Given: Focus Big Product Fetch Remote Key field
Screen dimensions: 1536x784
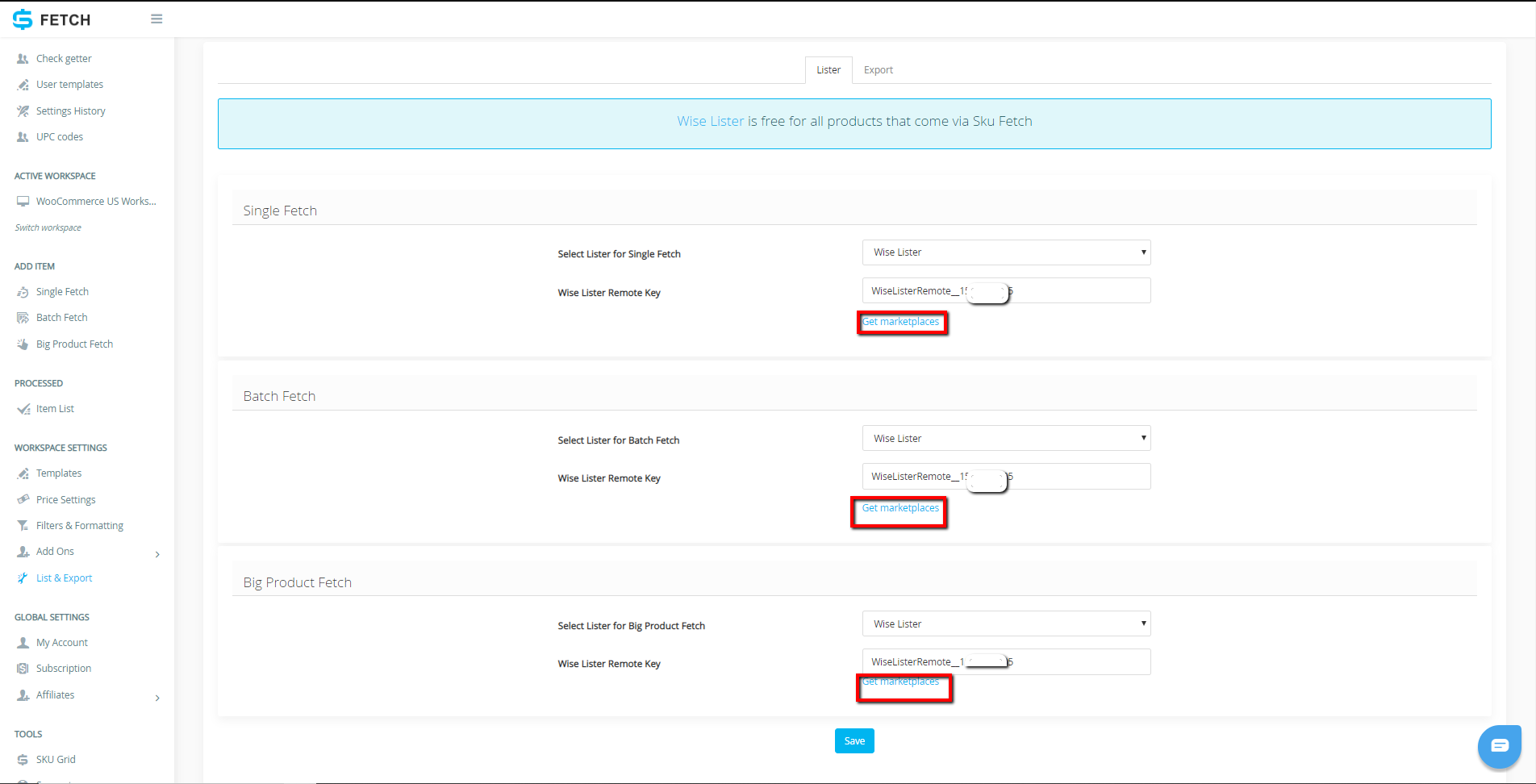Looking at the screenshot, I should [x=1006, y=661].
